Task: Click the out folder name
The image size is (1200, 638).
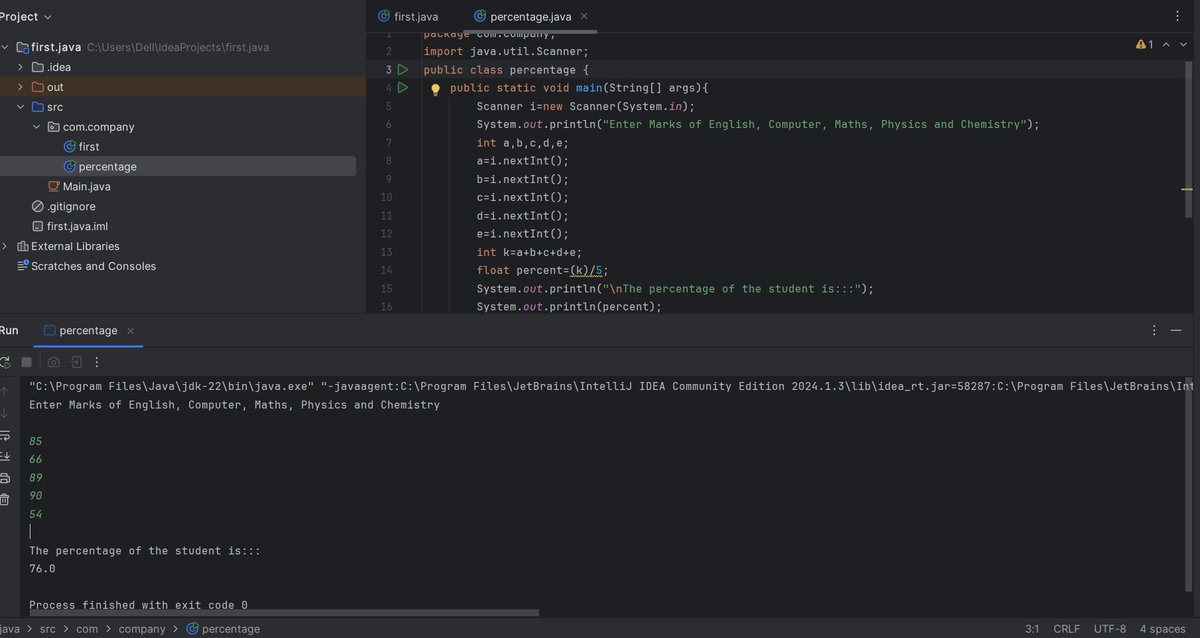Action: click(x=55, y=87)
